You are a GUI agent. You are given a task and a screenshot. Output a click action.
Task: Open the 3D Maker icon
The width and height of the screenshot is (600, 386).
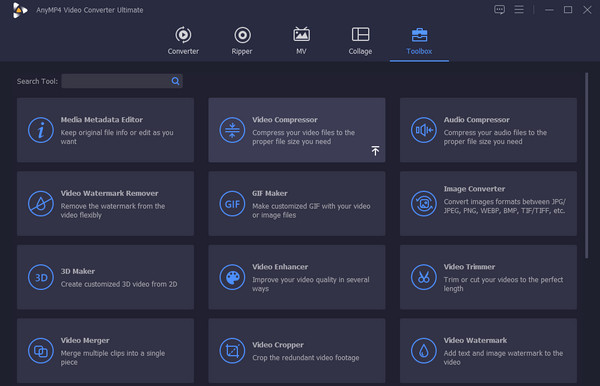41,277
